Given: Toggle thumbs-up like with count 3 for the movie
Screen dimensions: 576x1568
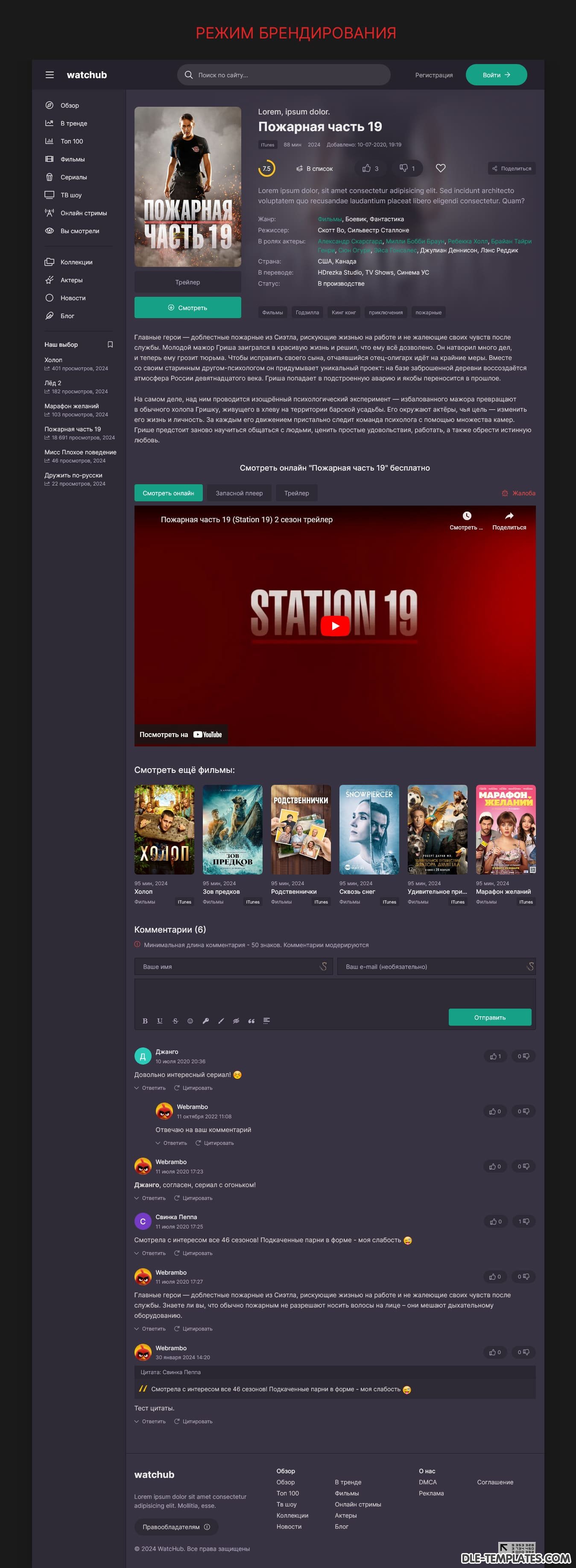Looking at the screenshot, I should point(371,168).
